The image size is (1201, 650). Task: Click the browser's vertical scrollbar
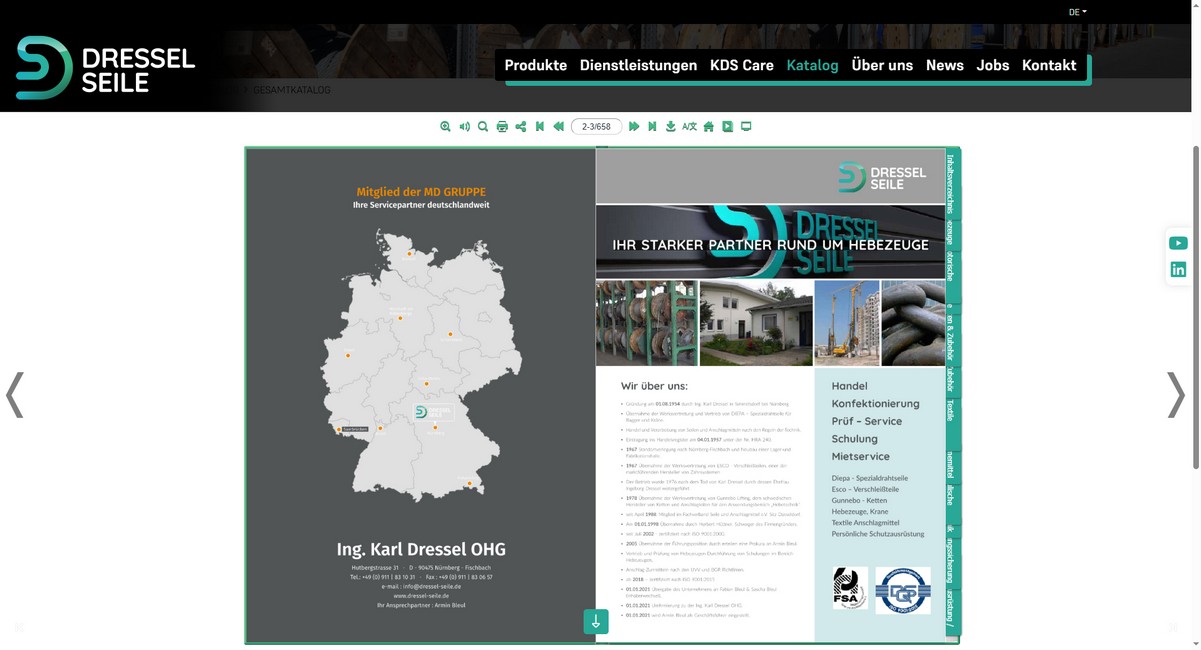click(x=1196, y=306)
